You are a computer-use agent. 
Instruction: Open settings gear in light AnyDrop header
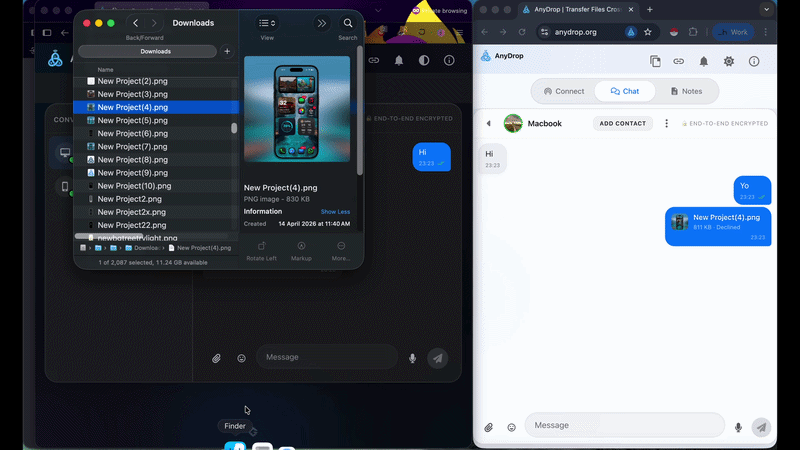pos(729,61)
